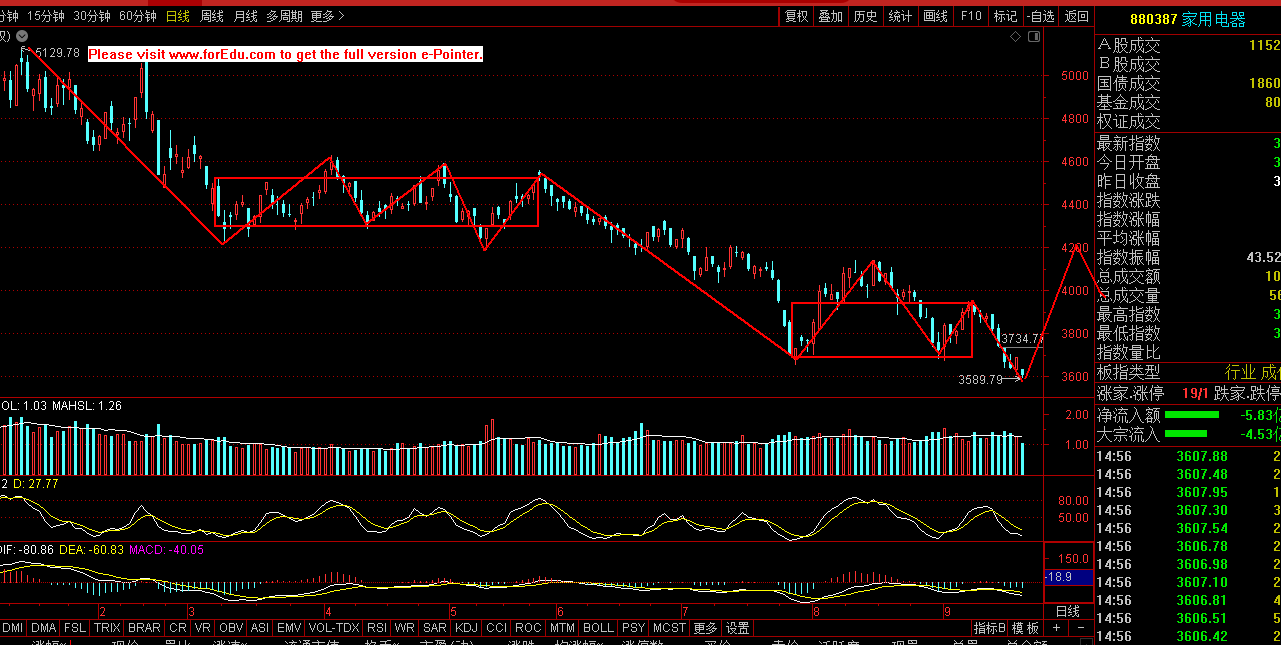Toggle the side panel icon above the chart
The height and width of the screenshot is (645, 1281).
(1034, 37)
